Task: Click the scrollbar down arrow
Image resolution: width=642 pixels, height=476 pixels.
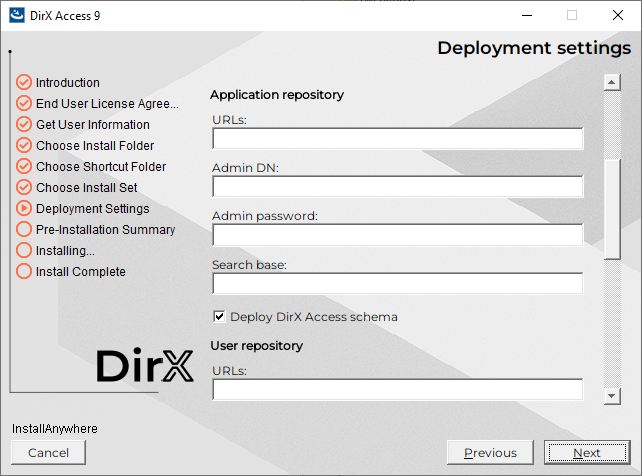Action: [x=612, y=397]
